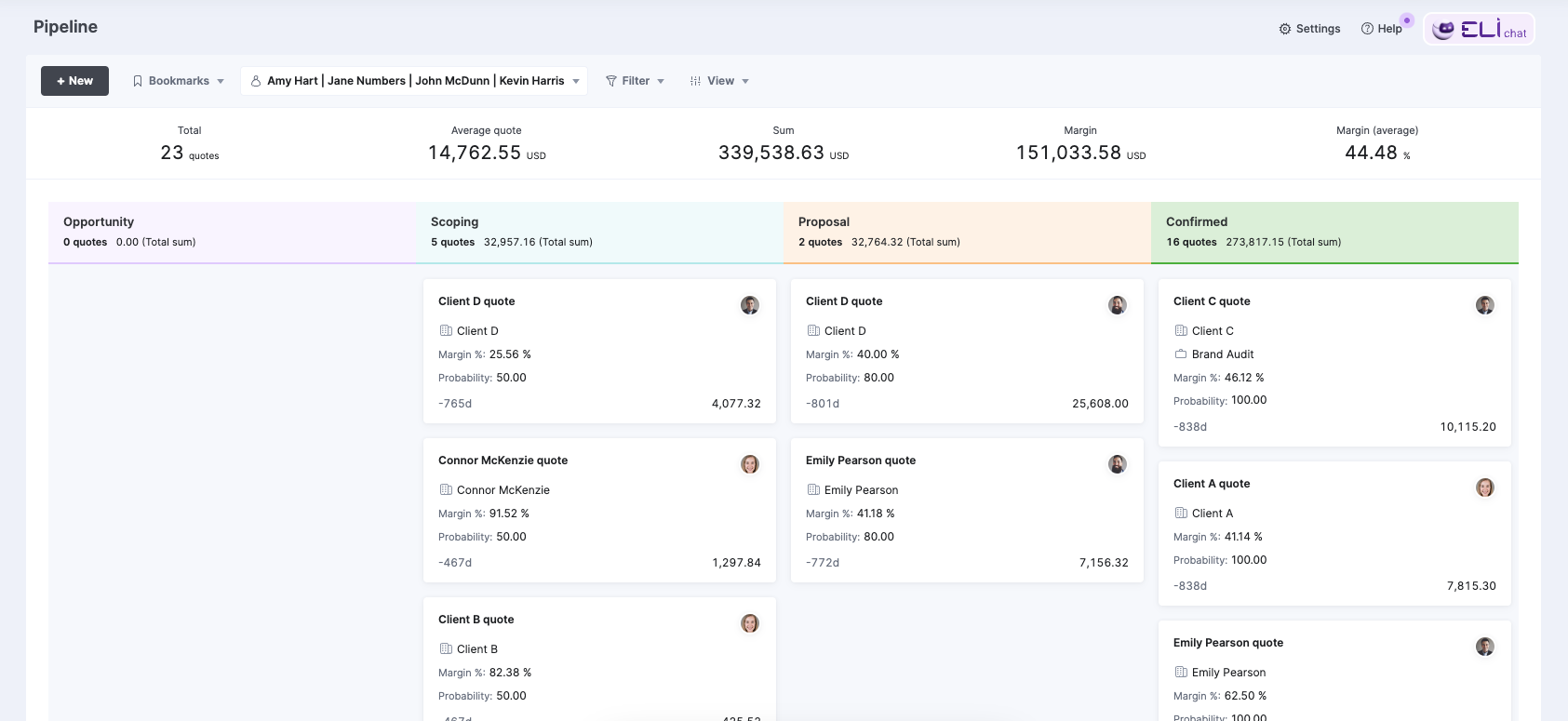Expand the owners selector chevron
Image resolution: width=1568 pixels, height=721 pixels.
pos(576,81)
